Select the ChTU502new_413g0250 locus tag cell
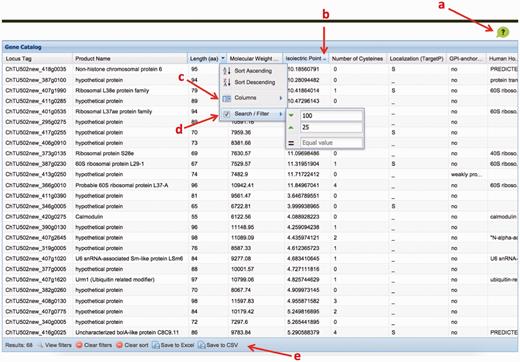The image size is (520, 362). pyautogui.click(x=36, y=174)
